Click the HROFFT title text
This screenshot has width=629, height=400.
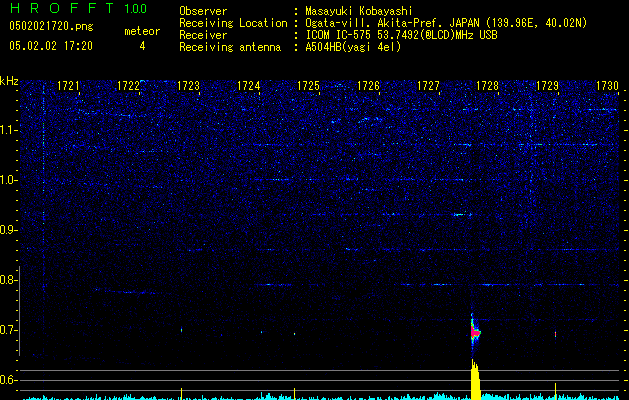point(62,8)
